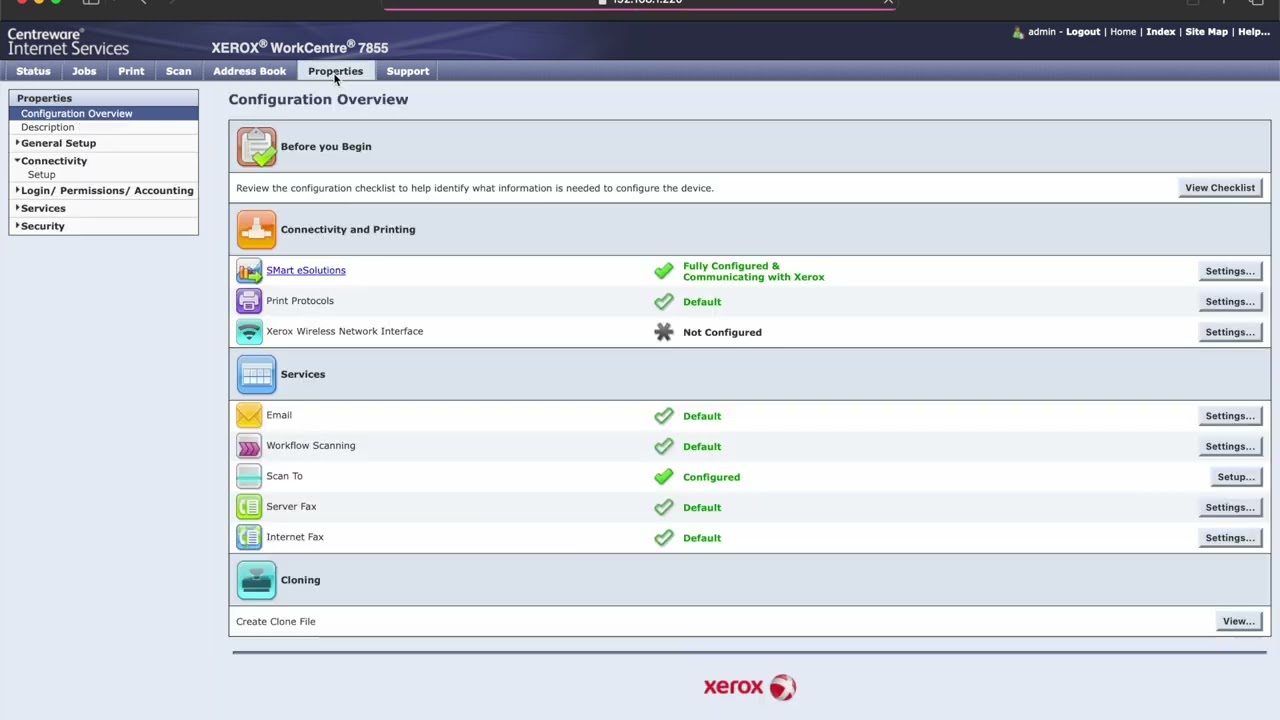Click the Xerox Wireless Network Interface icon
1280x720 pixels.
[x=249, y=331]
